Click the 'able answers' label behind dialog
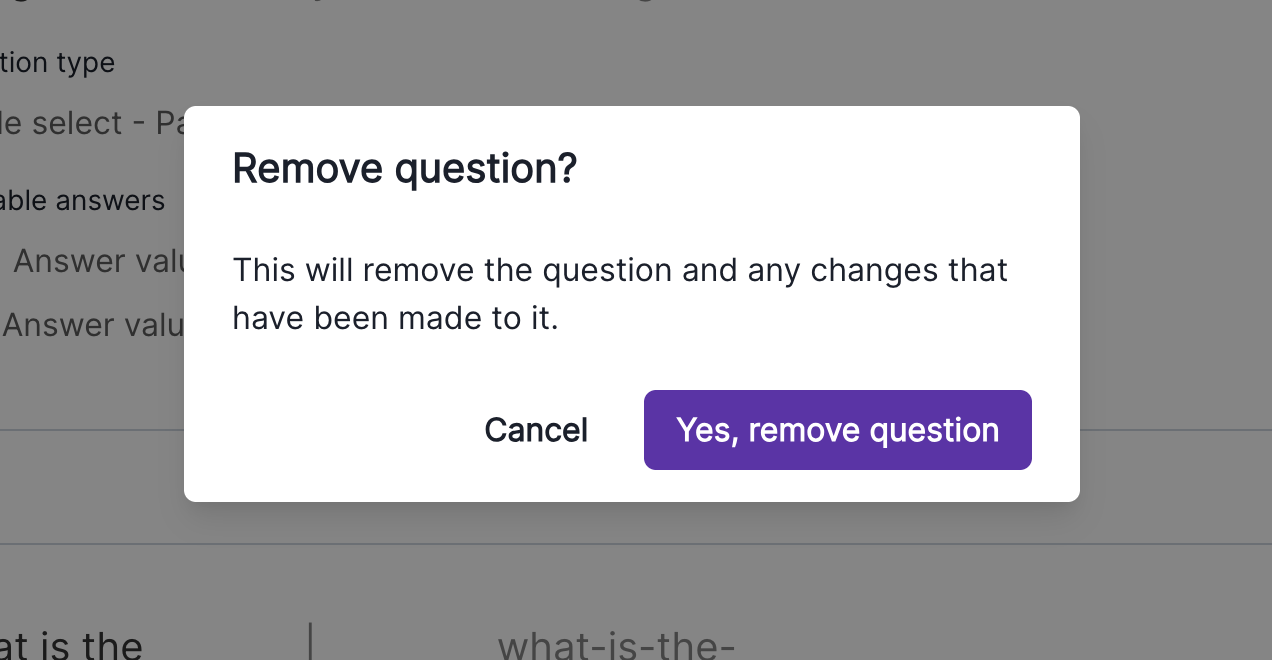Viewport: 1272px width, 660px height. [x=82, y=201]
